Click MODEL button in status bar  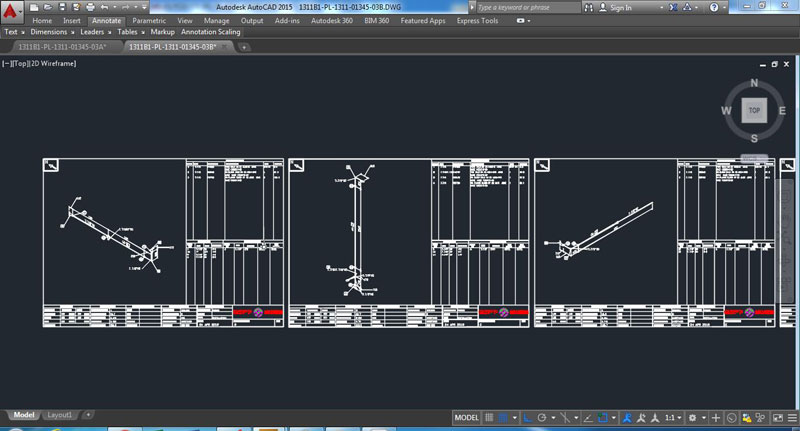(x=466, y=417)
